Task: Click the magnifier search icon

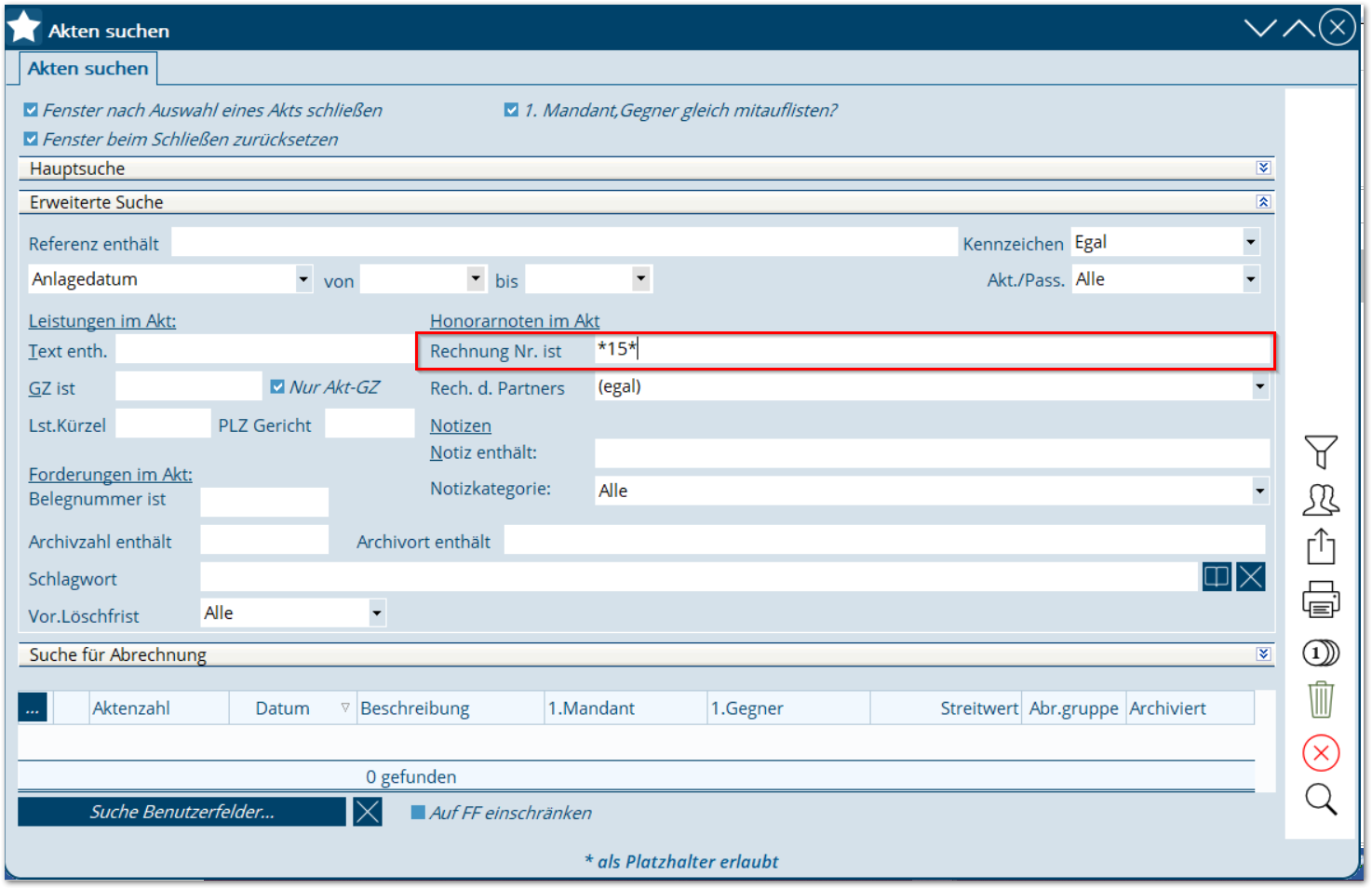Action: (x=1321, y=800)
